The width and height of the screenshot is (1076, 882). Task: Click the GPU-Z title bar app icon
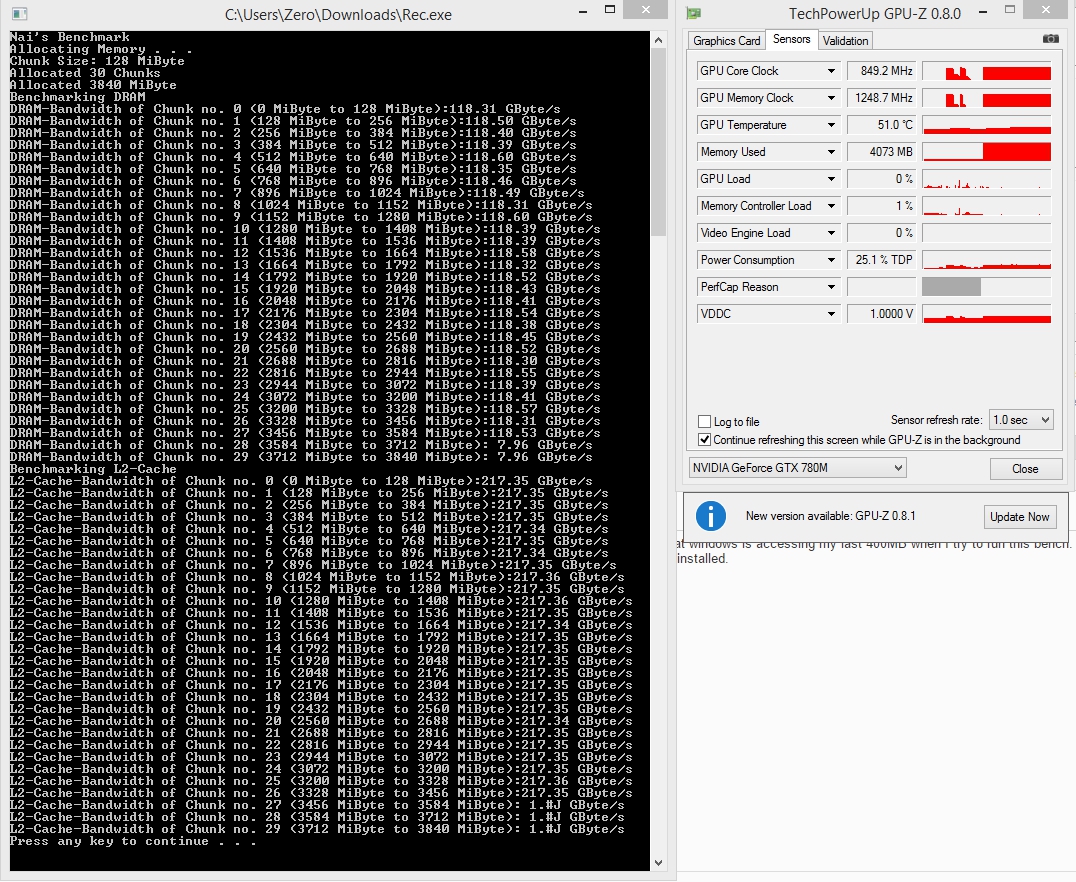point(694,14)
